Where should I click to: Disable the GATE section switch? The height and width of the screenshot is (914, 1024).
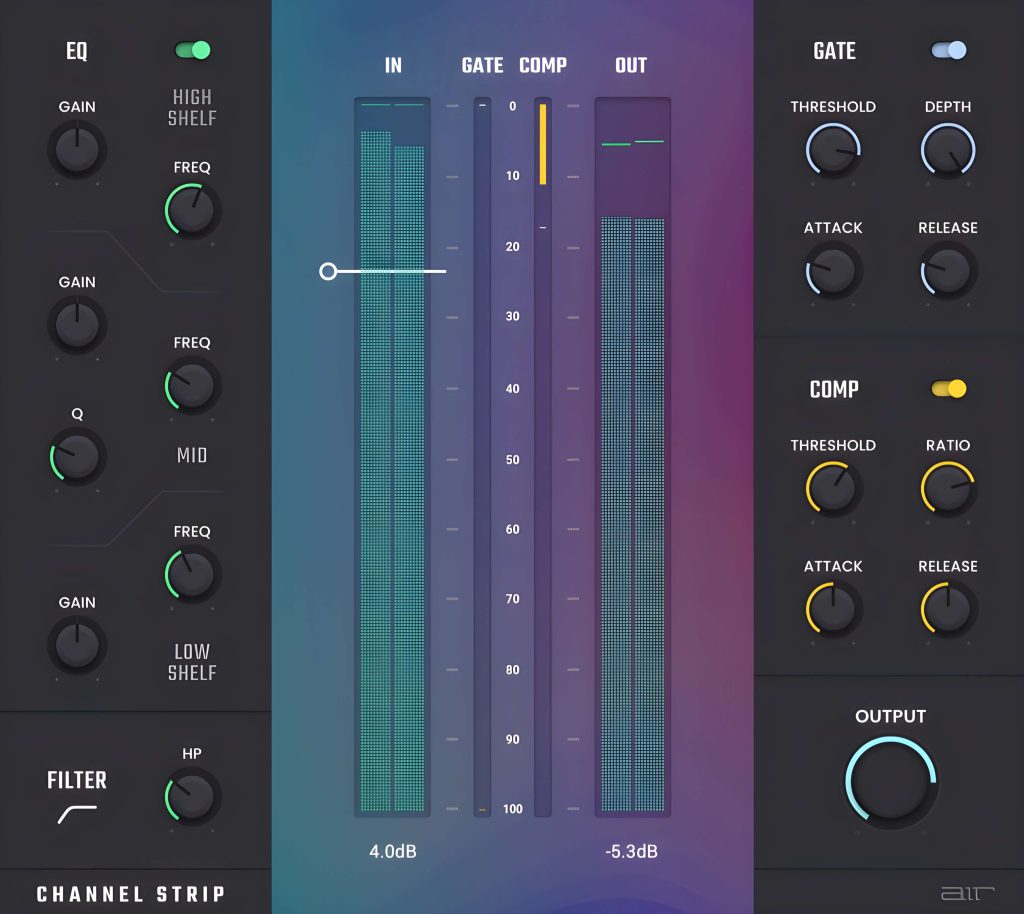coord(948,50)
